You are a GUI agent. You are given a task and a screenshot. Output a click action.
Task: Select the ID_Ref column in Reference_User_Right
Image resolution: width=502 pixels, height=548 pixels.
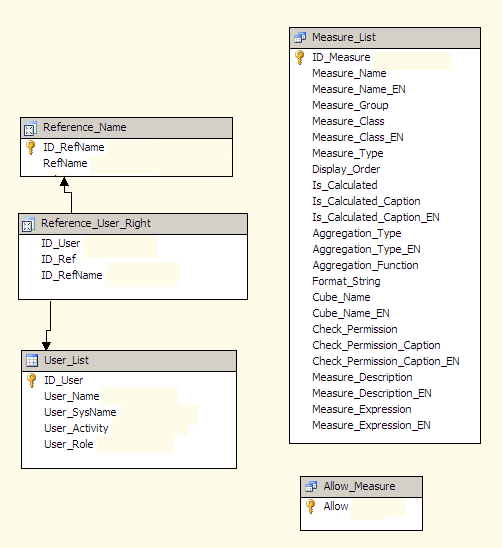[x=133, y=259]
